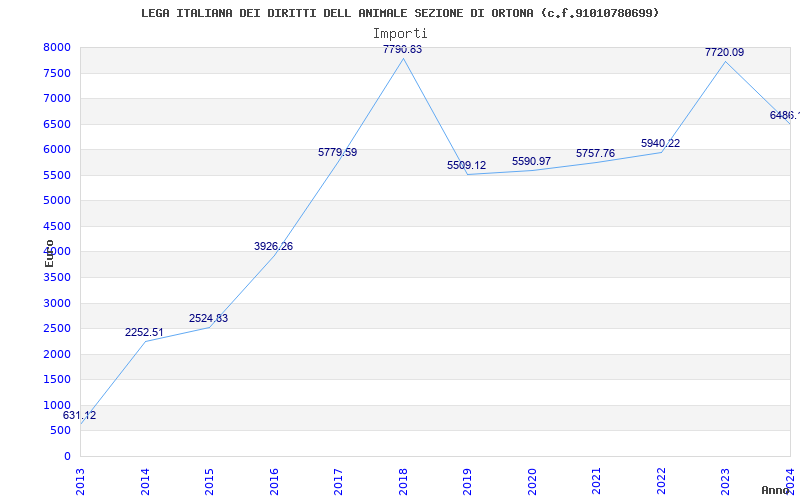Screen dimensions: 800x500
Task: Click the y-axis tick 7000
Action: click(x=57, y=98)
